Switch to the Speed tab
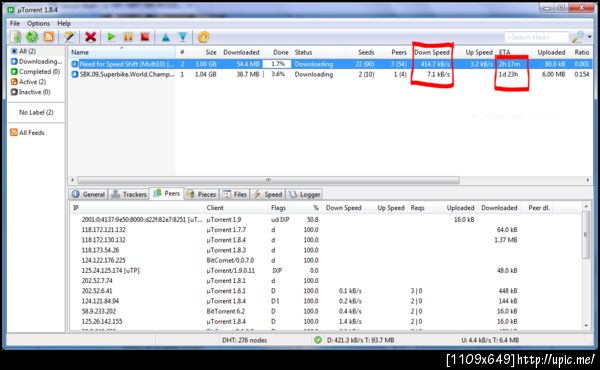This screenshot has width=600, height=370. pos(268,194)
